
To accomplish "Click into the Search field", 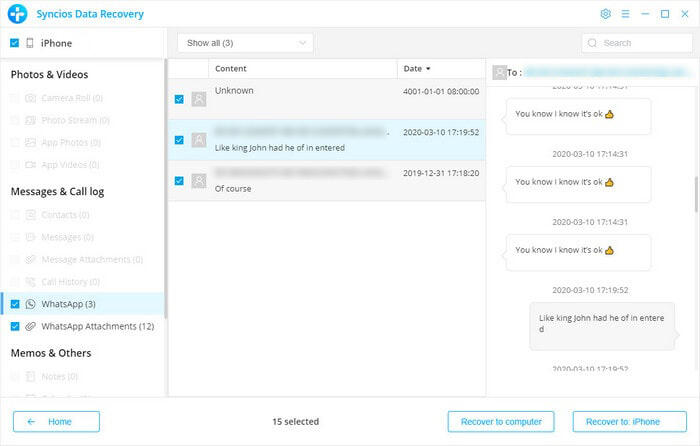I will pos(640,43).
